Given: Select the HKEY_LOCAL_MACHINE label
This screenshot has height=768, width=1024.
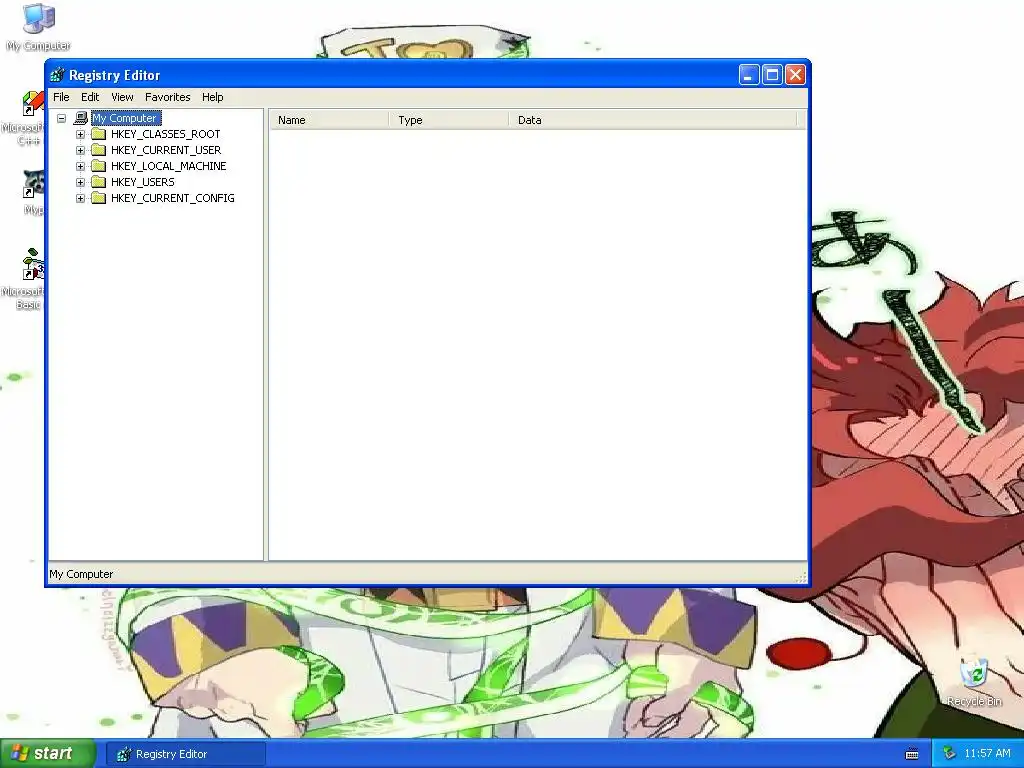Looking at the screenshot, I should pyautogui.click(x=168, y=166).
